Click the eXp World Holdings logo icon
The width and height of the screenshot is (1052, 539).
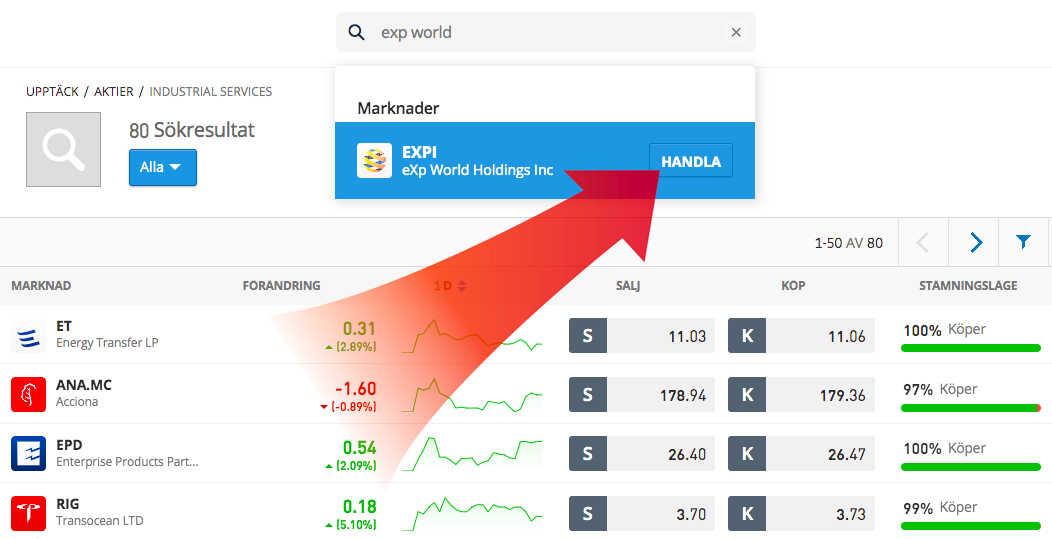[374, 161]
